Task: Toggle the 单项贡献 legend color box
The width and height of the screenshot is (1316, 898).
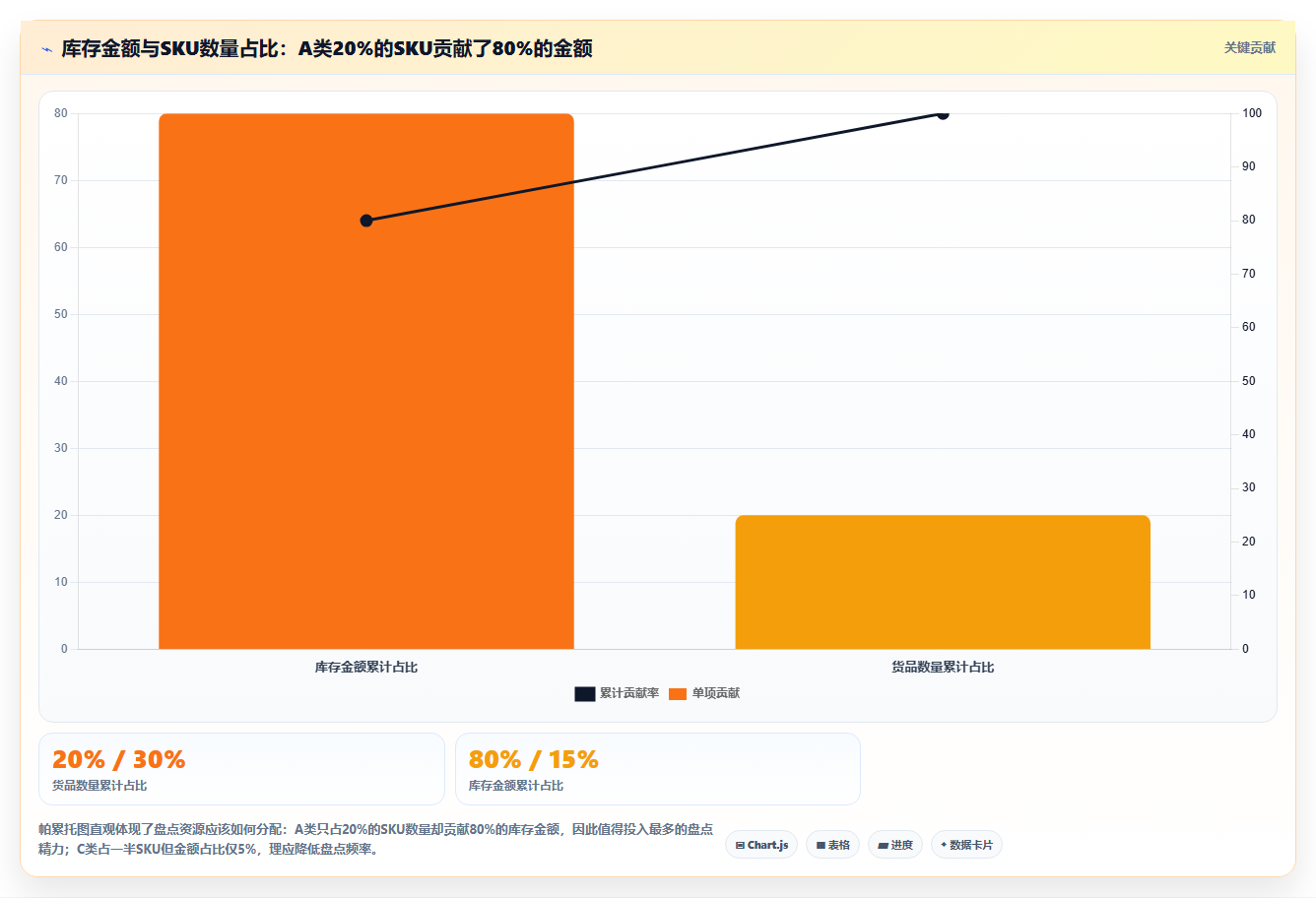Action: (x=678, y=694)
